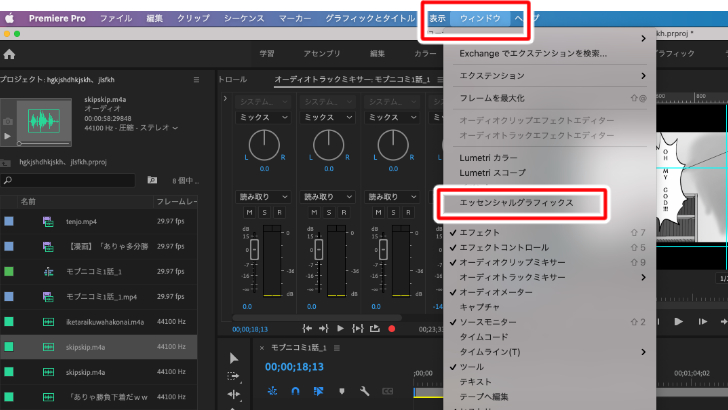Switch to the 学習 workspace tab
Screen dimensions: 728x410
pyautogui.click(x=266, y=54)
